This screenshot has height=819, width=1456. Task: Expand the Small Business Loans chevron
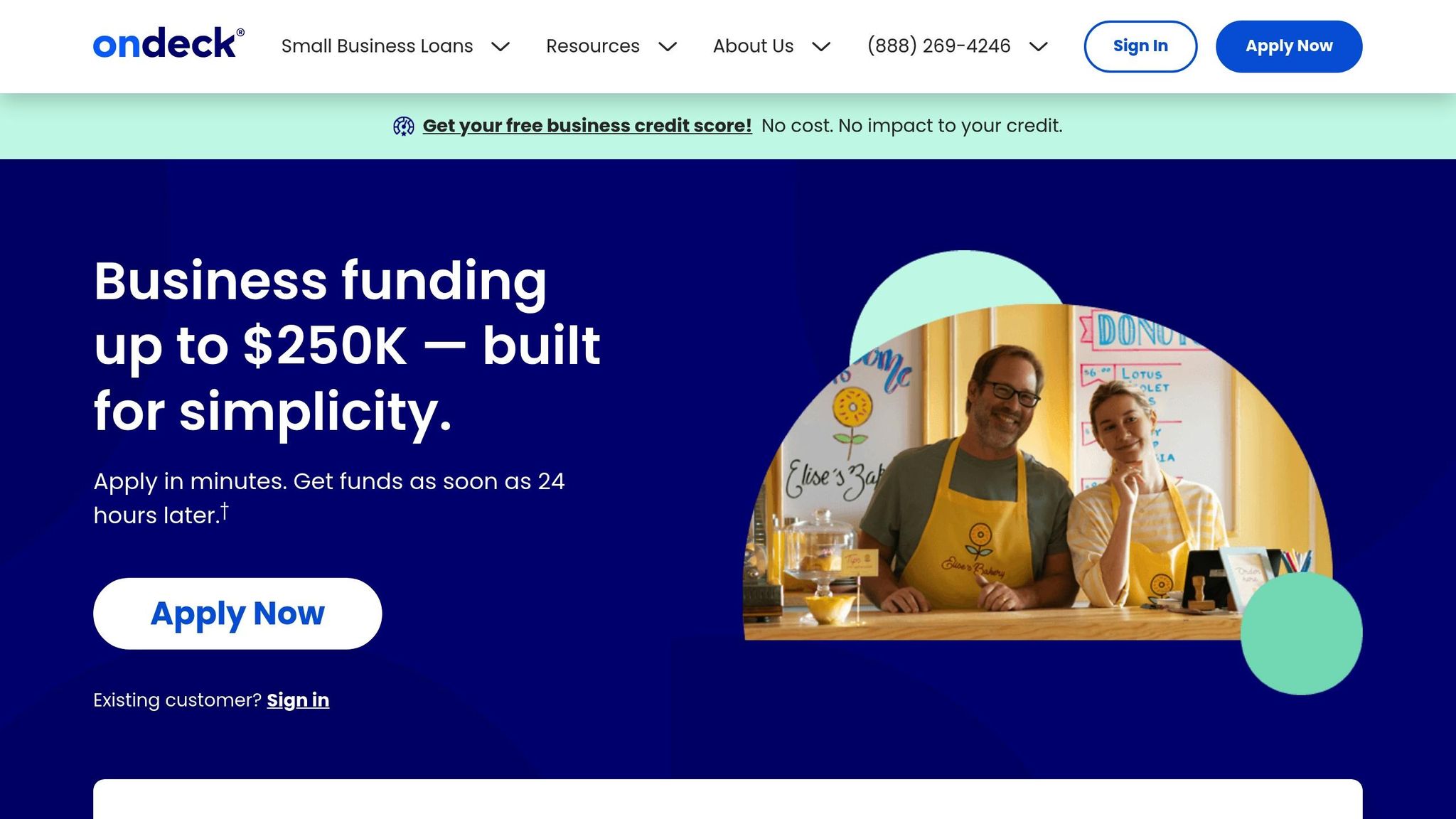pyautogui.click(x=500, y=47)
